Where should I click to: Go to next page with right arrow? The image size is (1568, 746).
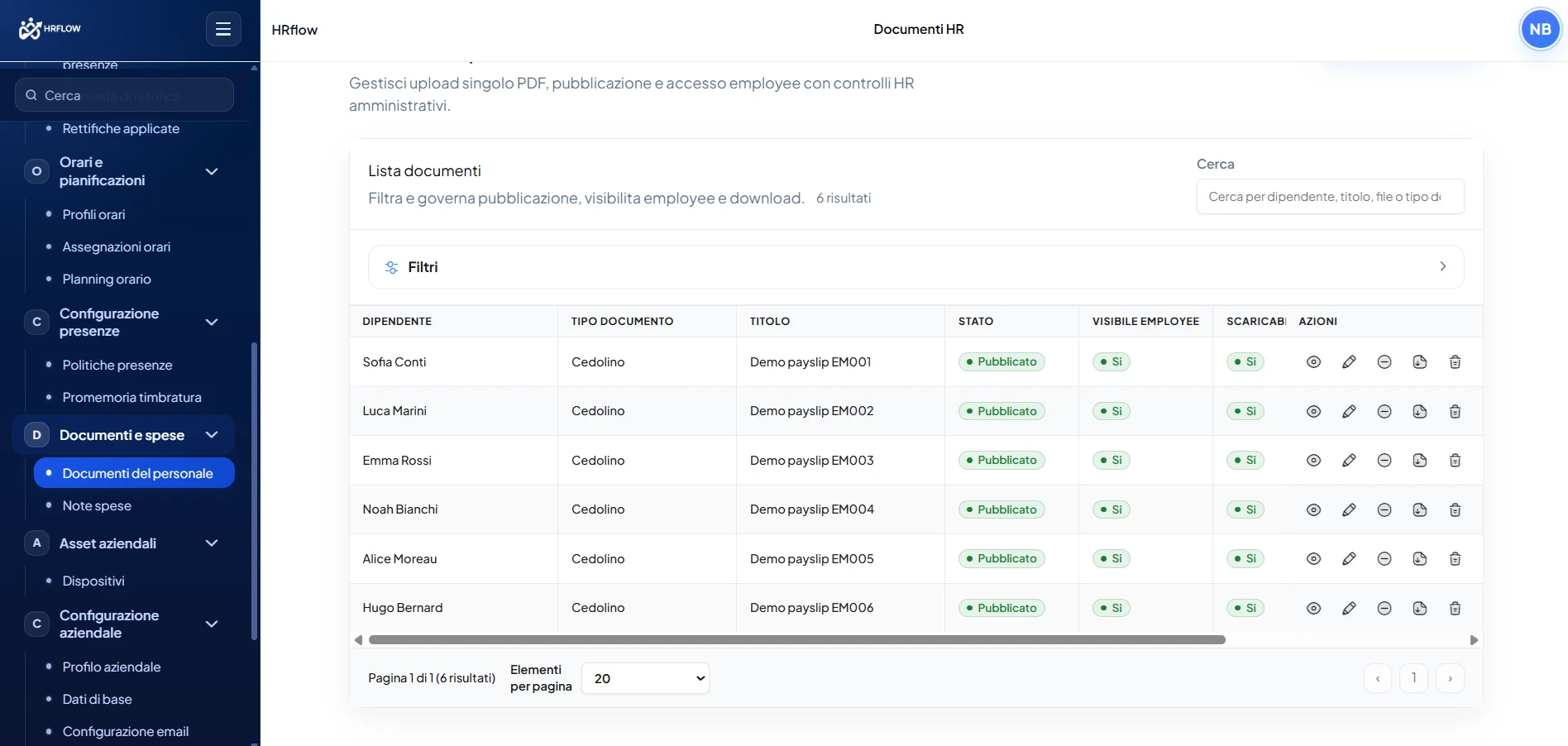(1450, 678)
